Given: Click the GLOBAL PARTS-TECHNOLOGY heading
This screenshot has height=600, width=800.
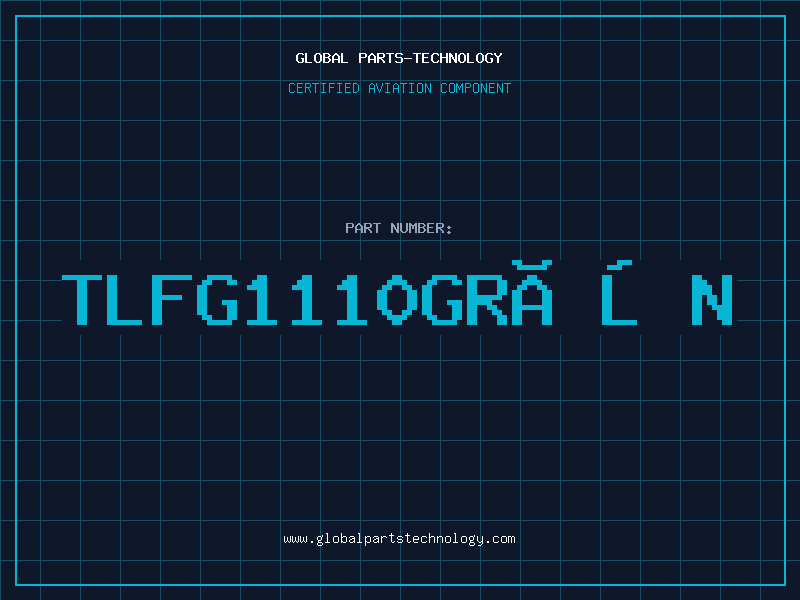Looking at the screenshot, I should pyautogui.click(x=399, y=58).
